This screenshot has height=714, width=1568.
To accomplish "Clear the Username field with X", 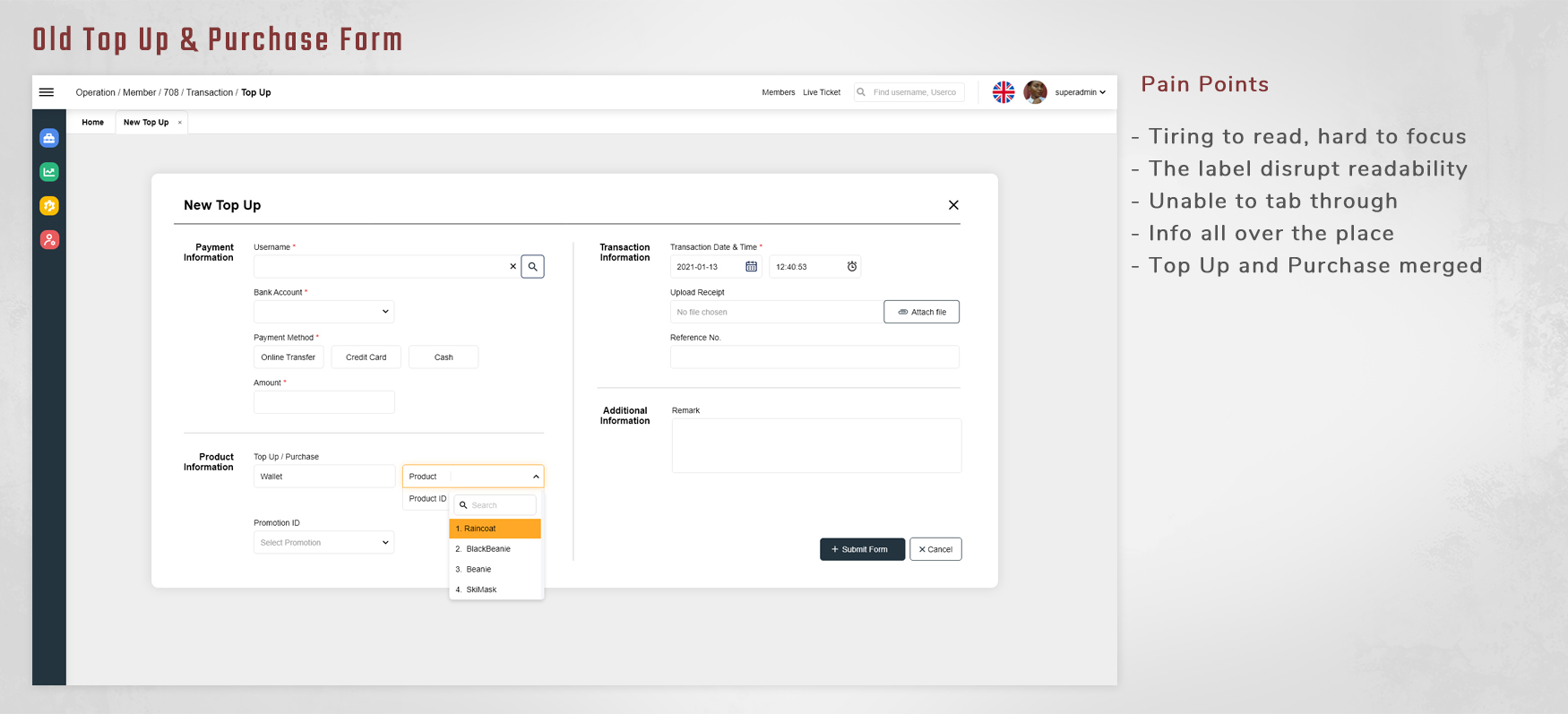I will click(x=513, y=266).
